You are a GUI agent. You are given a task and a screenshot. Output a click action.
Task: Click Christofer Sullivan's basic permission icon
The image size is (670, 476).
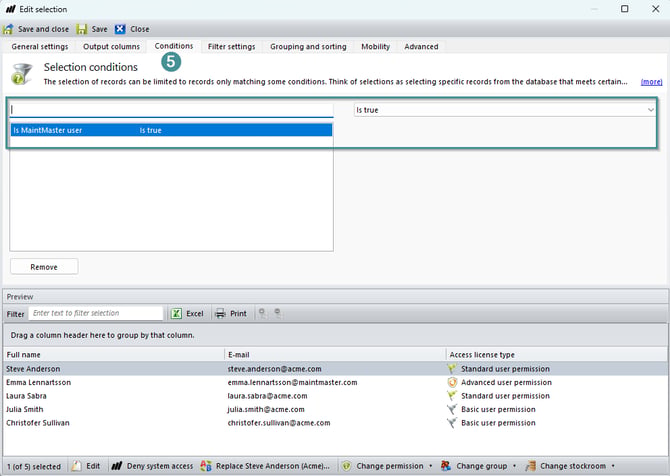(452, 423)
